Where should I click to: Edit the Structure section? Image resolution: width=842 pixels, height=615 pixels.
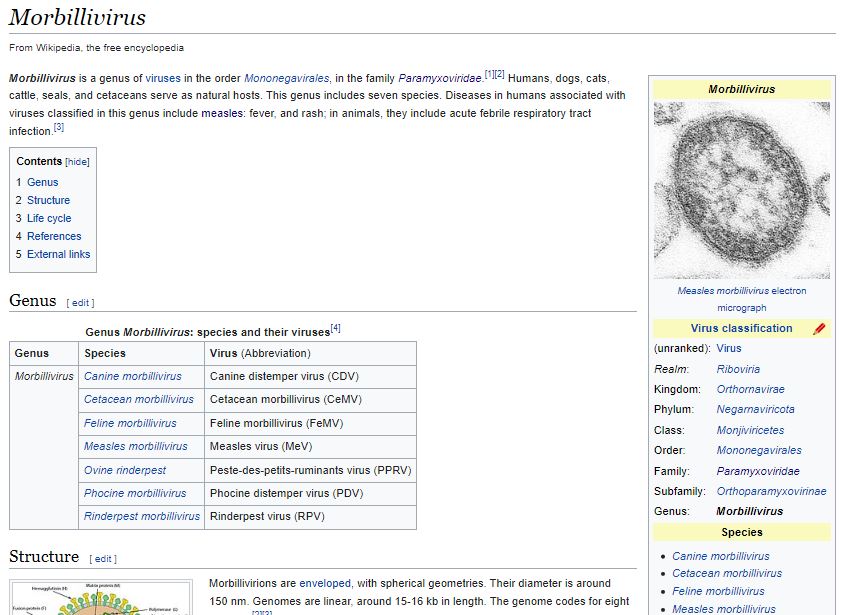(x=103, y=559)
